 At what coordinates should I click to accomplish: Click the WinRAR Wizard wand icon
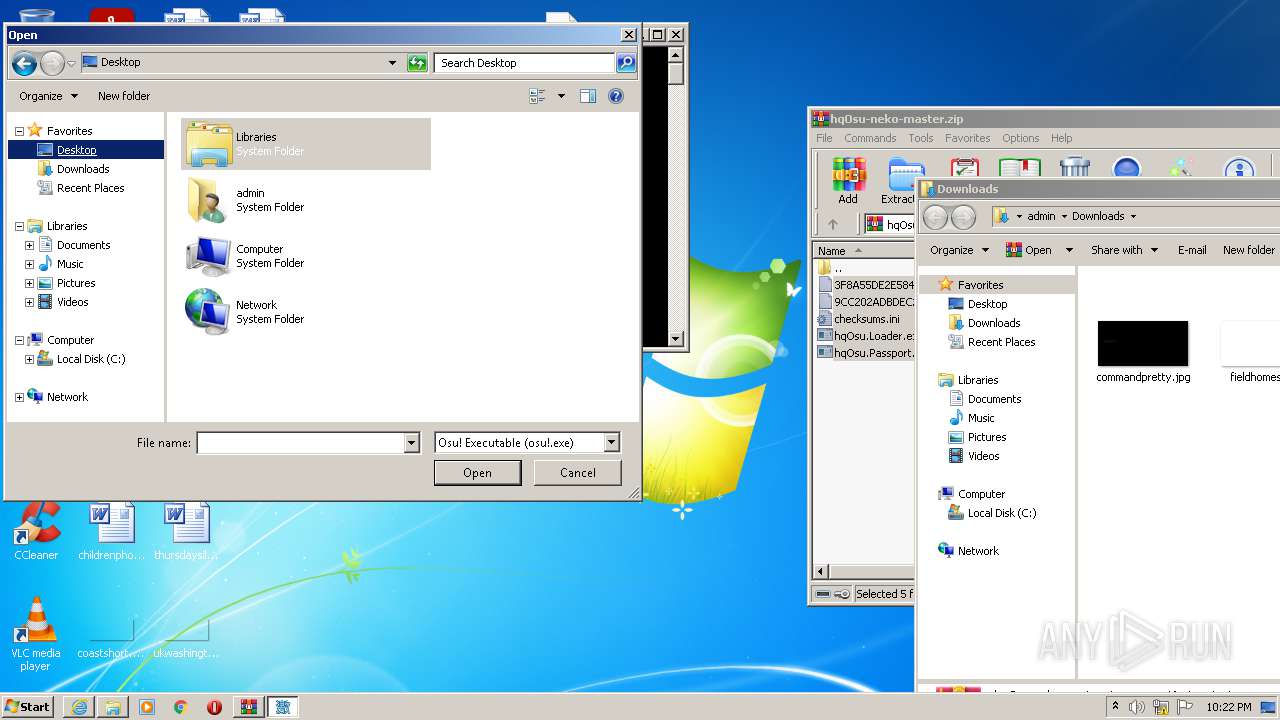tap(1182, 168)
